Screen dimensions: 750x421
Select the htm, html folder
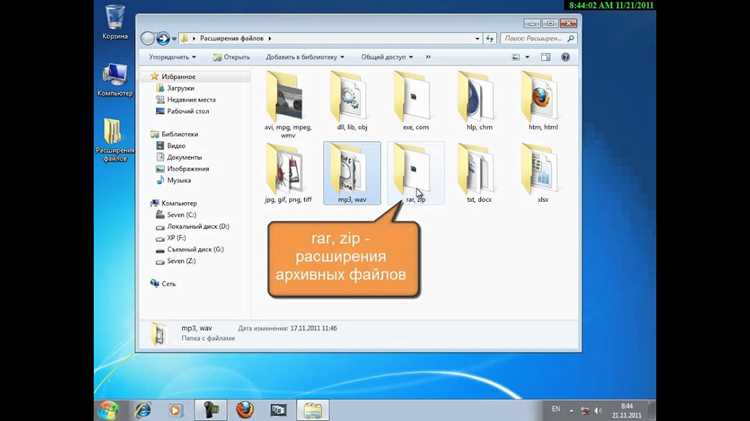(543, 101)
